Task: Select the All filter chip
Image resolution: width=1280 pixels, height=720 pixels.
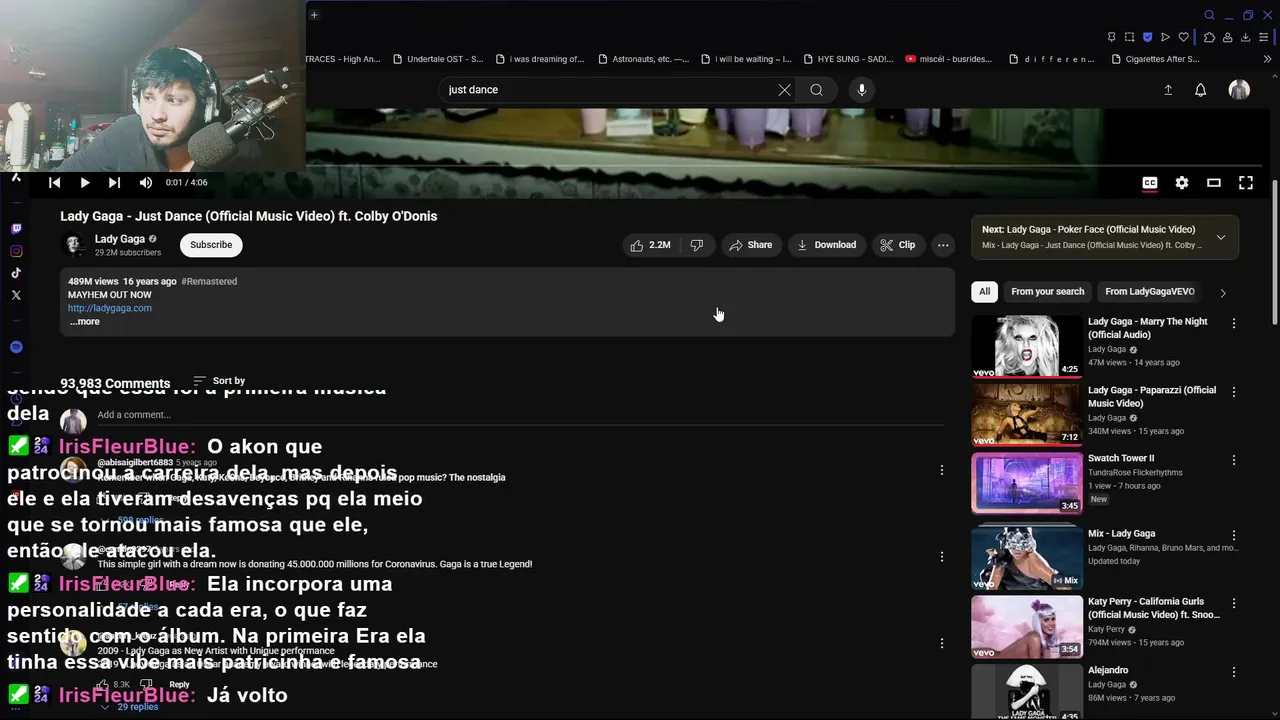Action: (984, 292)
